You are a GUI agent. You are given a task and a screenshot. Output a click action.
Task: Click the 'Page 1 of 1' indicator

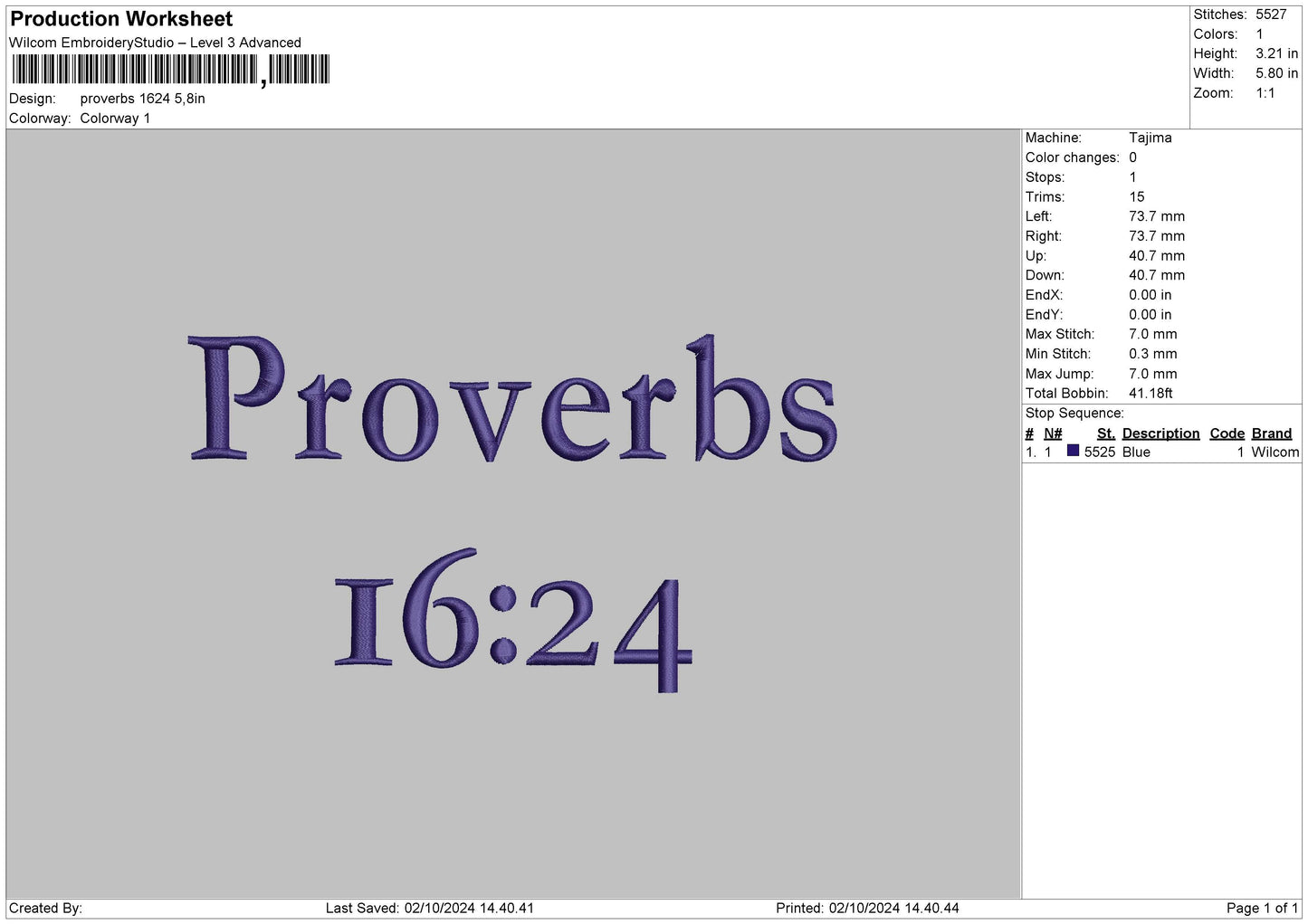pyautogui.click(x=1263, y=909)
